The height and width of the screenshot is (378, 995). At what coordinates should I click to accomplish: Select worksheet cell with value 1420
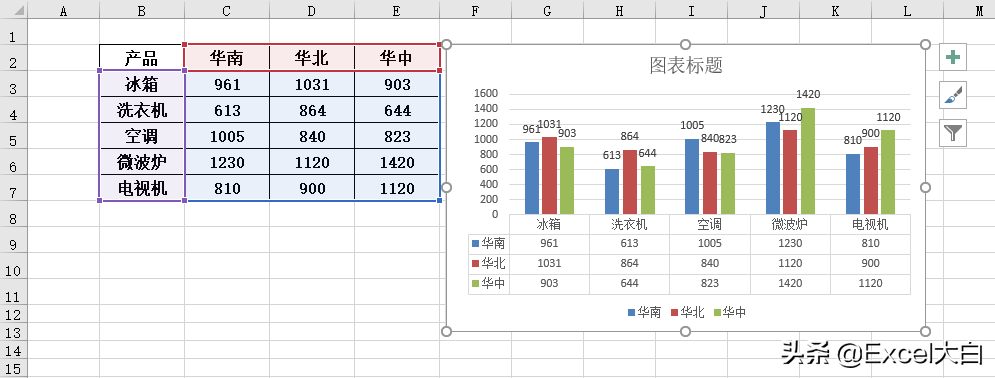[x=397, y=162]
